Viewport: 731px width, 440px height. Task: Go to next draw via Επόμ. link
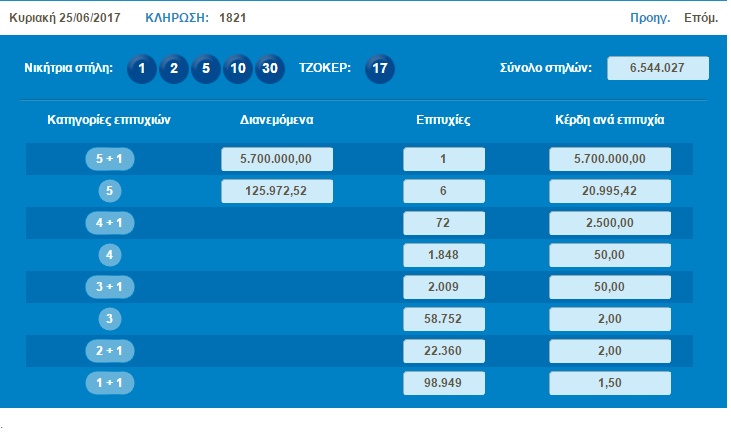point(700,18)
